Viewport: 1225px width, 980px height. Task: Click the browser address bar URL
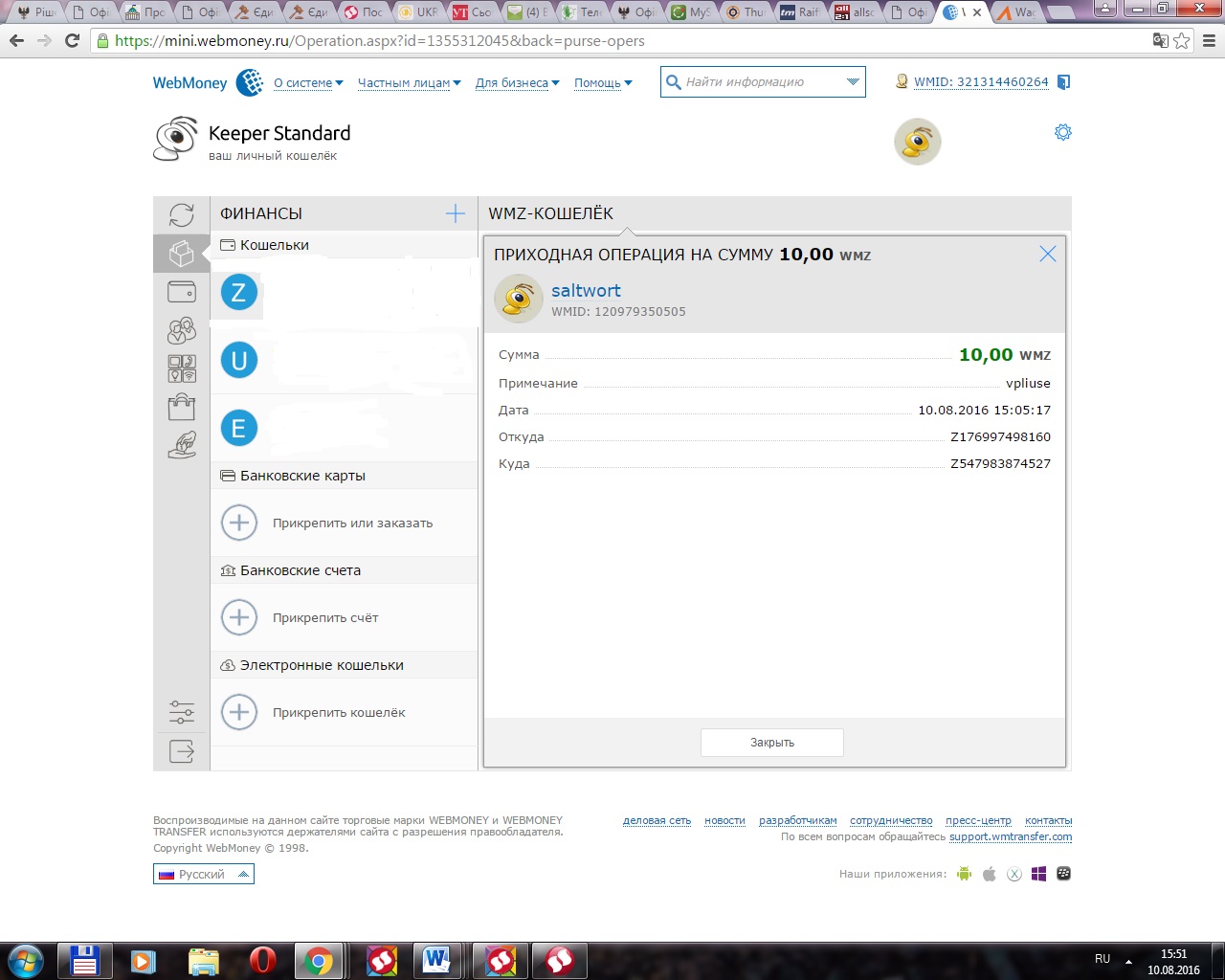[380, 41]
